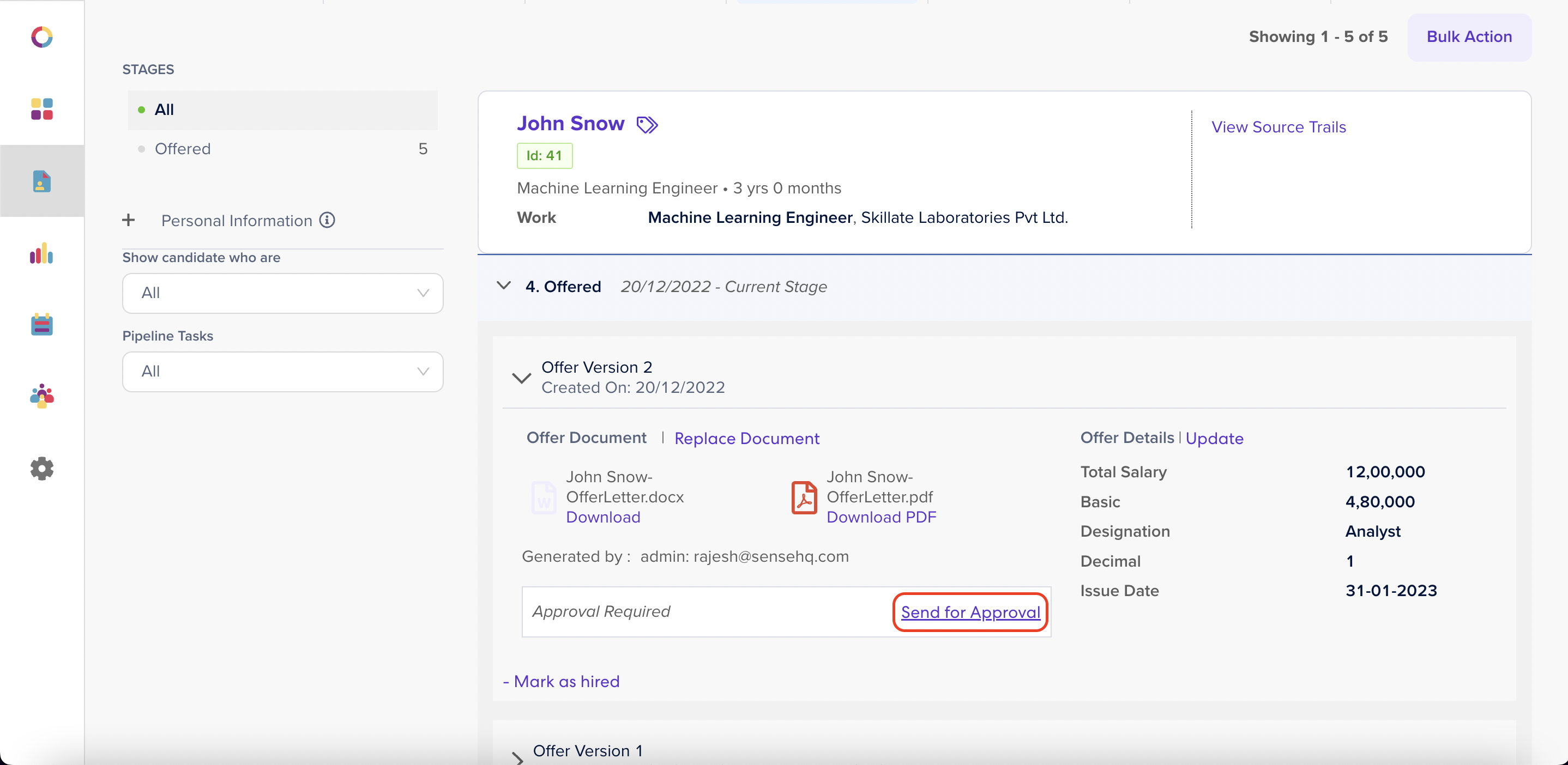The width and height of the screenshot is (1568, 765).
Task: Select the candidate document icon in sidebar
Action: pos(41,180)
